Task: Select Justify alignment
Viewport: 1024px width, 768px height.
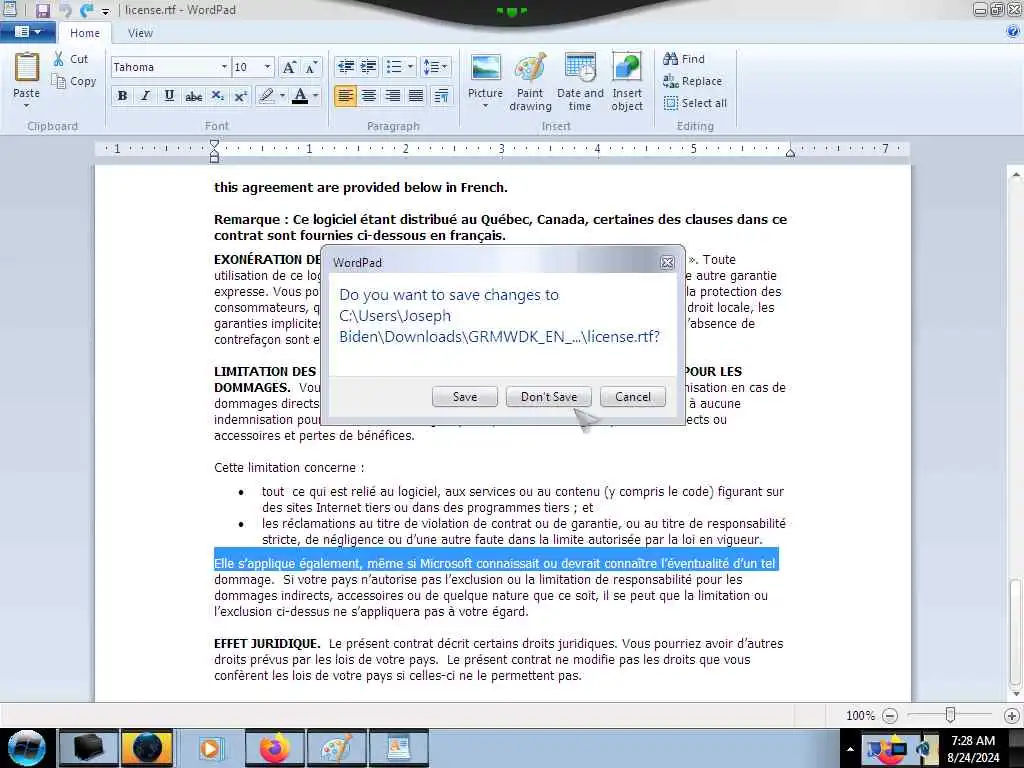Action: (416, 96)
